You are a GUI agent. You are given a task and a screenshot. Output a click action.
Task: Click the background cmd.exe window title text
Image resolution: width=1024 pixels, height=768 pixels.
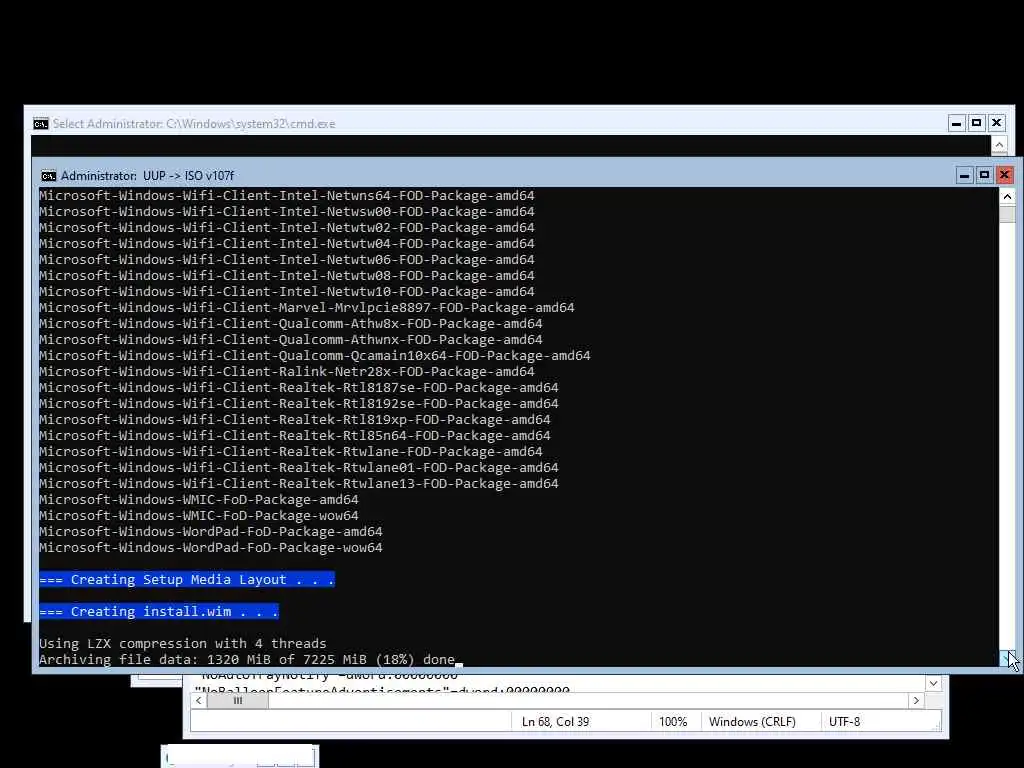(194, 123)
